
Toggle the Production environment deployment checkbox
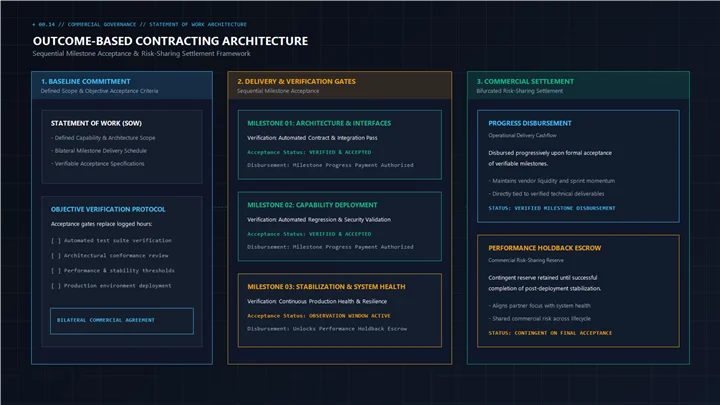tap(56, 286)
